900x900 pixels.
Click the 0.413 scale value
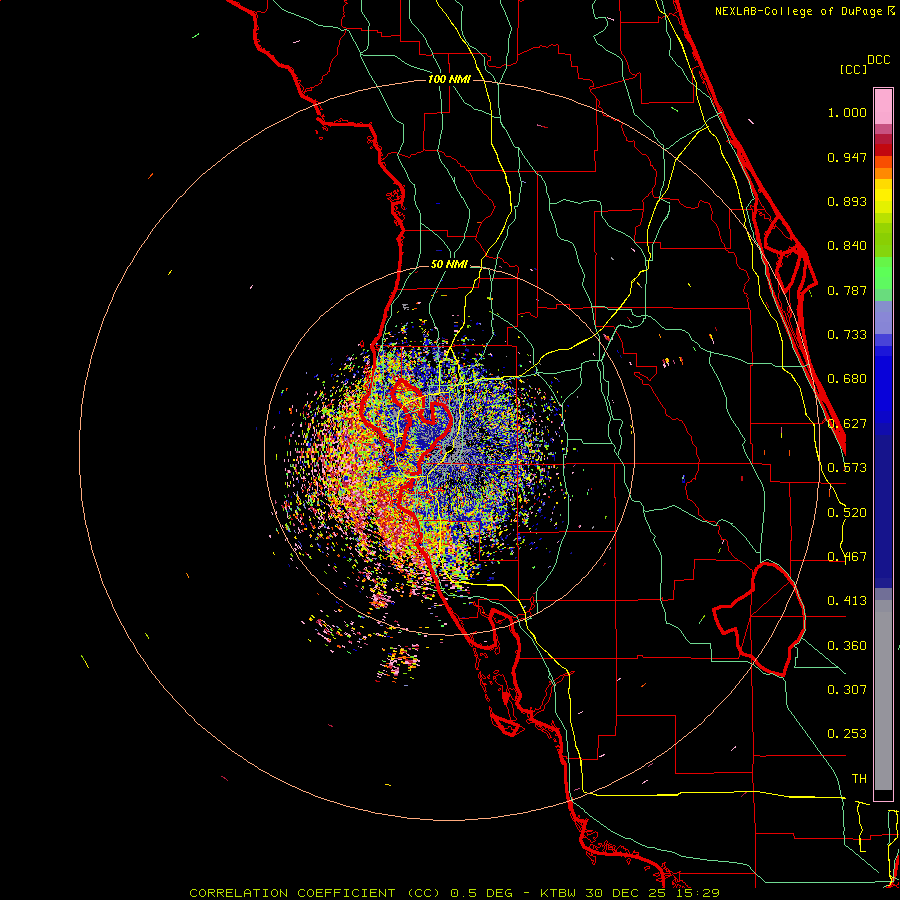pos(847,601)
